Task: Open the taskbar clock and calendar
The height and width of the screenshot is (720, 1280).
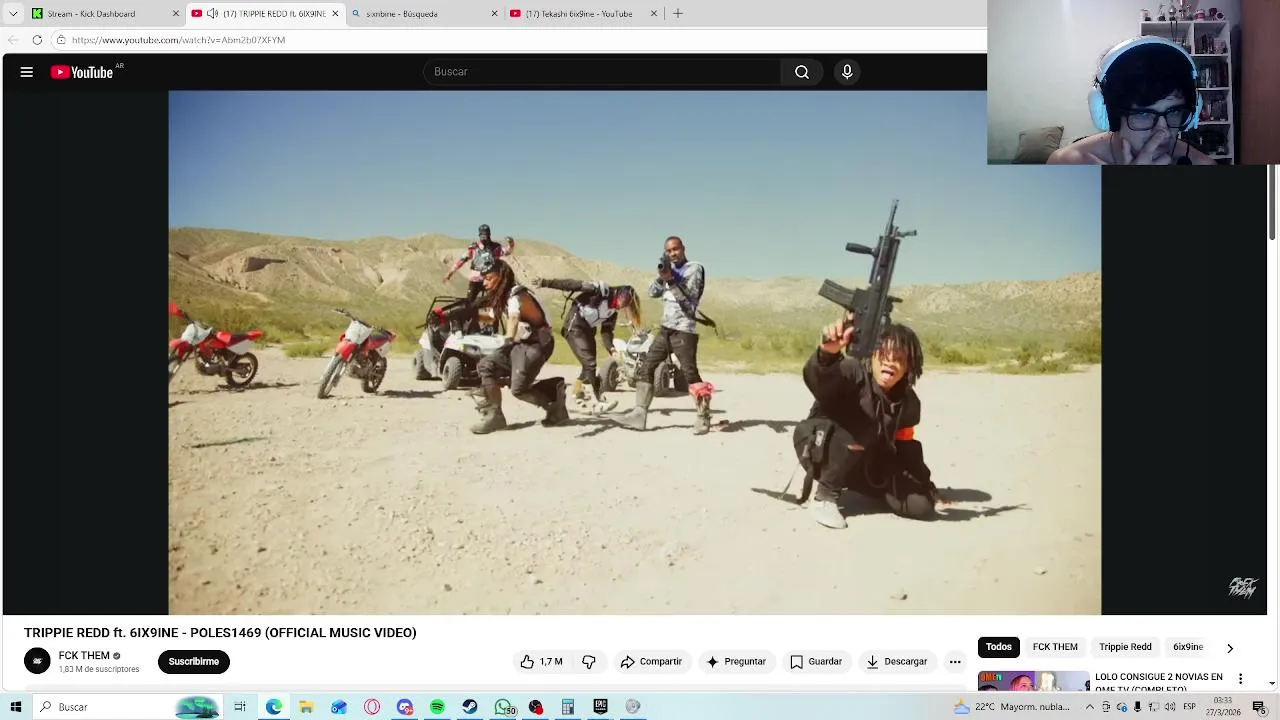Action: pyautogui.click(x=1222, y=707)
